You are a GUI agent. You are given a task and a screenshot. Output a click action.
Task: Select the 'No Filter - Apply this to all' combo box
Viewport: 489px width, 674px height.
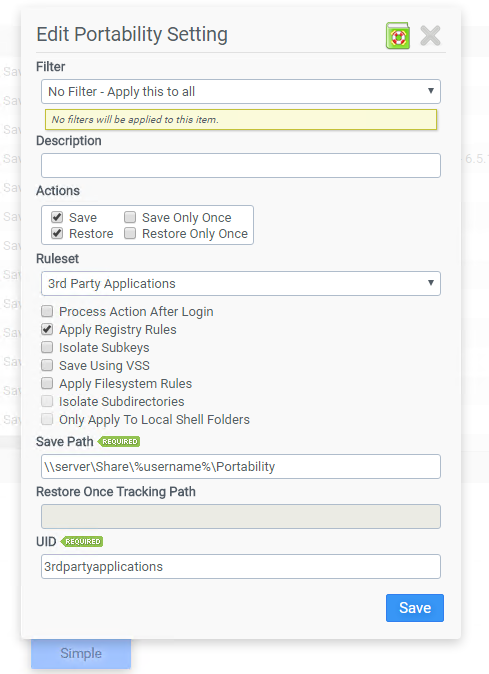coord(241,91)
